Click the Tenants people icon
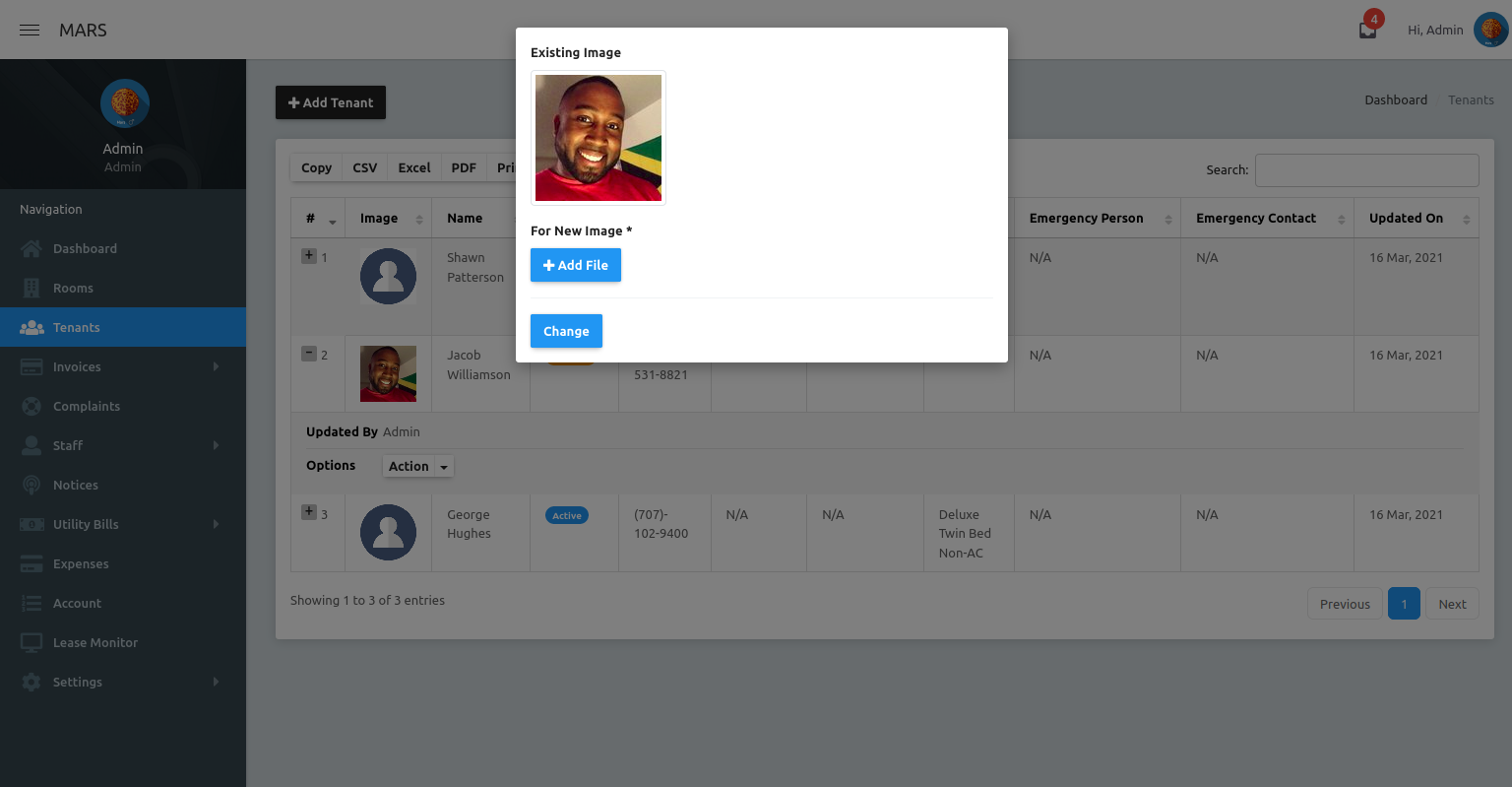The image size is (1512, 787). click(x=32, y=327)
